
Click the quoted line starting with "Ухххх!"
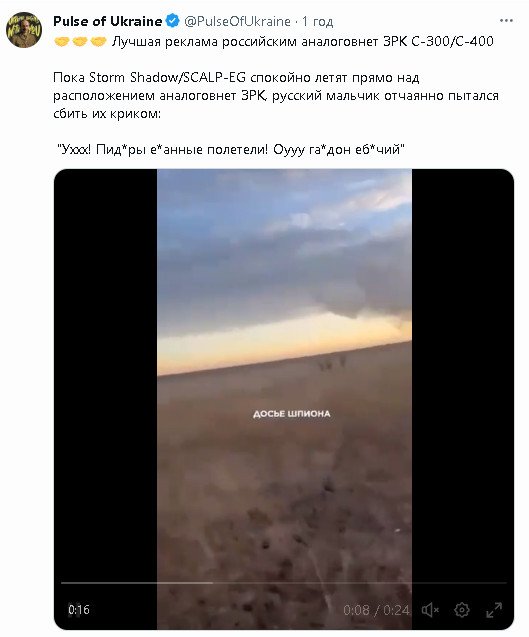coord(230,150)
